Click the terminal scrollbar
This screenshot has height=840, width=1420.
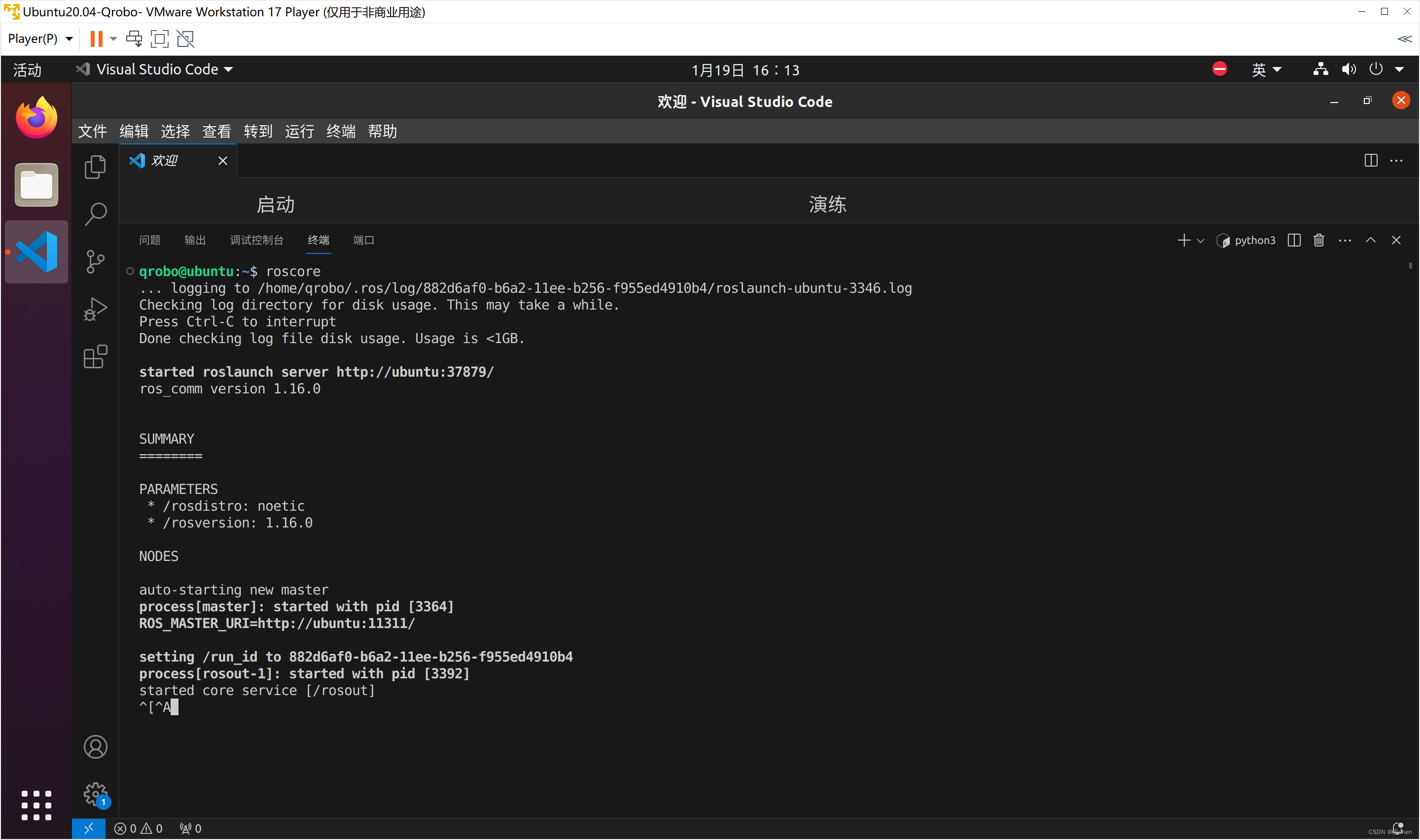[x=1410, y=266]
